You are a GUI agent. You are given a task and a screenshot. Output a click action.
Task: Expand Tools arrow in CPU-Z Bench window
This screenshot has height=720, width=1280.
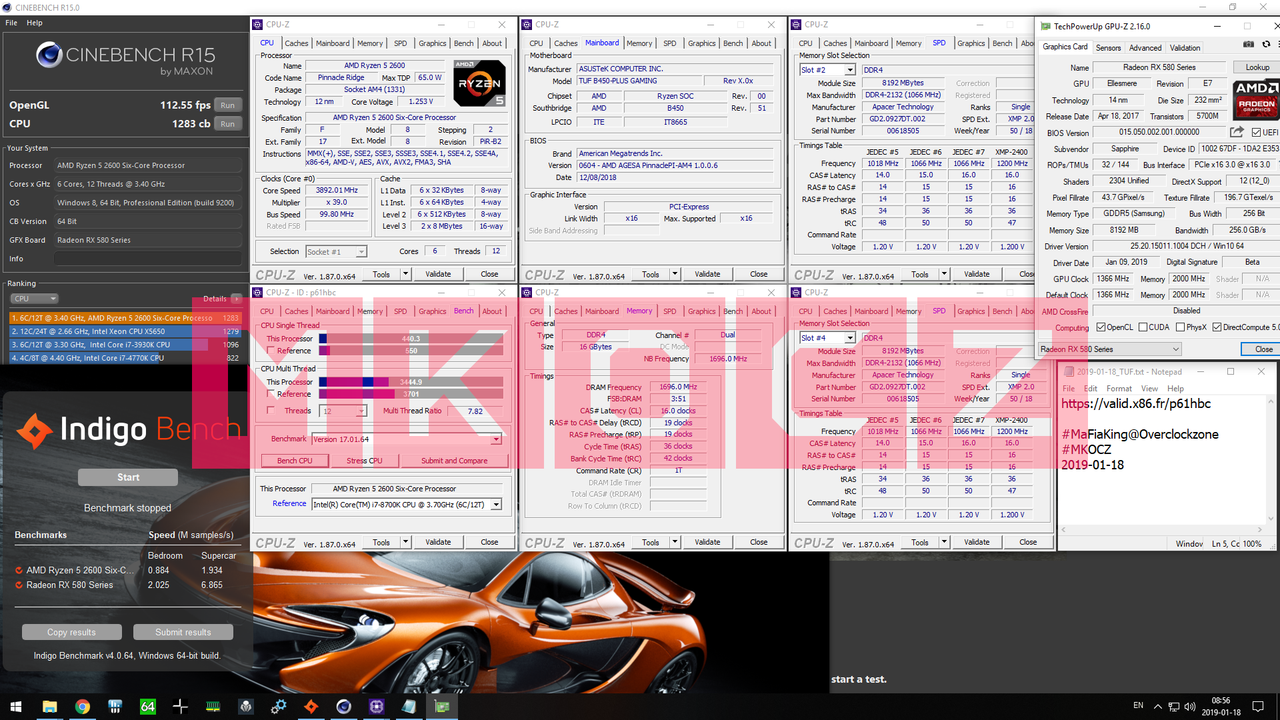pos(405,542)
